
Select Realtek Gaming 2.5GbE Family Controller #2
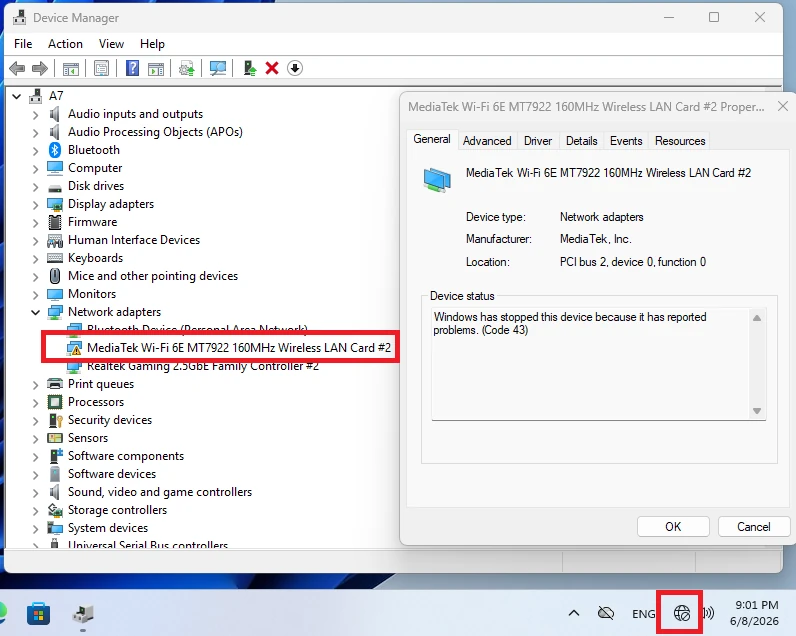point(203,366)
